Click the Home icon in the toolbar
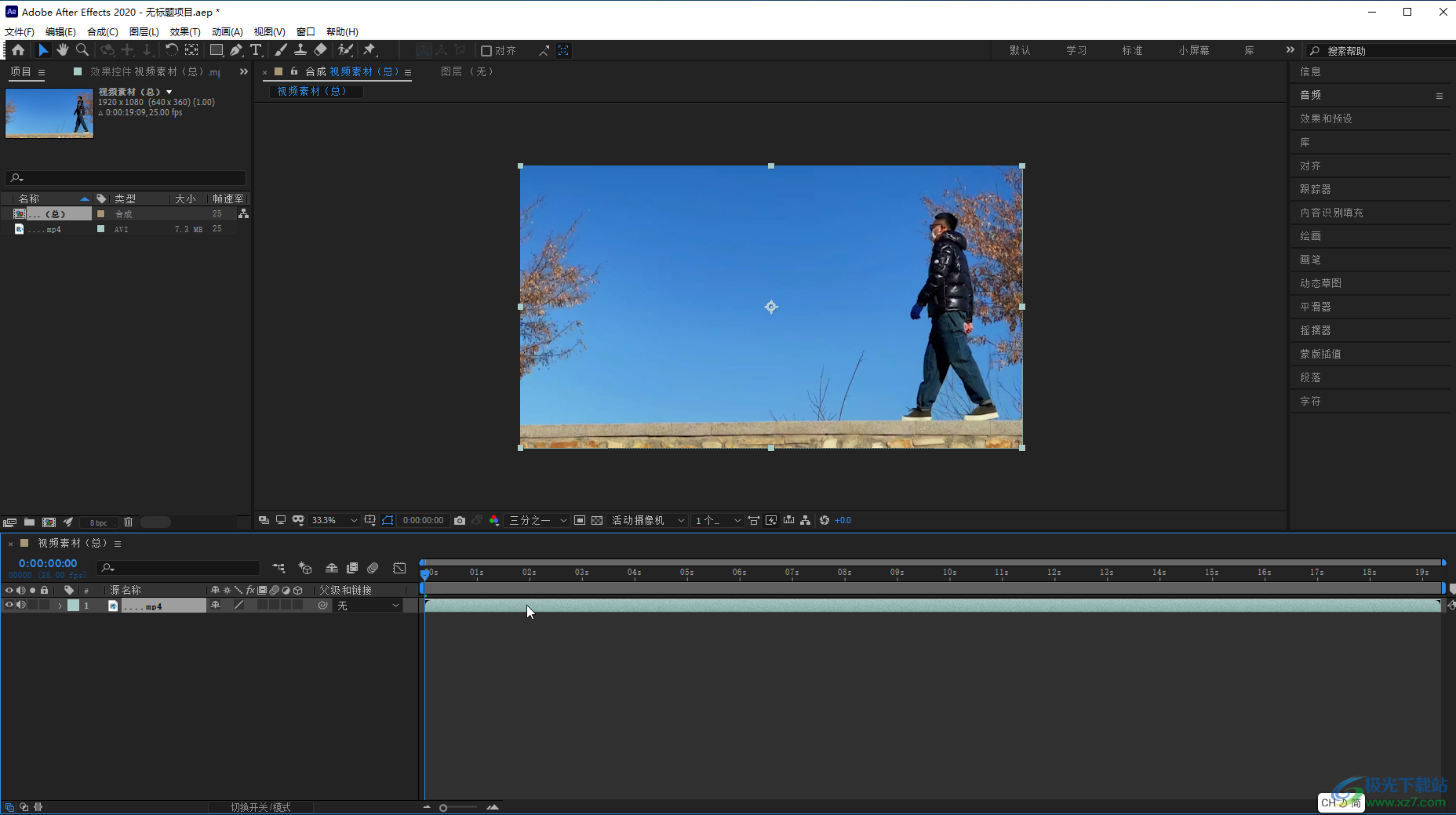Image resolution: width=1456 pixels, height=815 pixels. [18, 50]
